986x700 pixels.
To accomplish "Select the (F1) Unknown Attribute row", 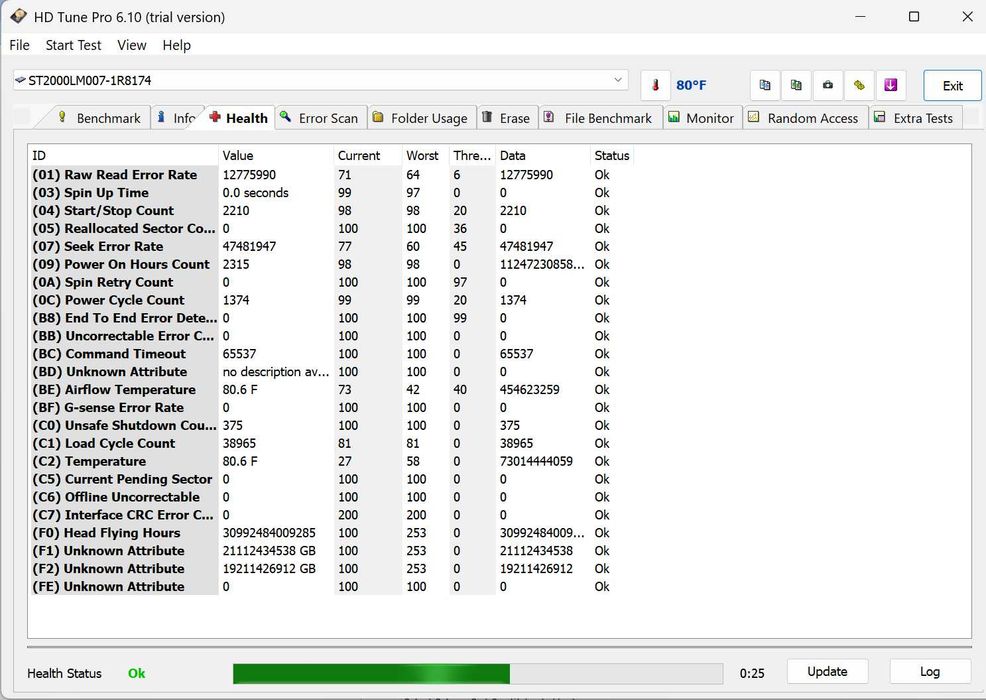I will [x=331, y=551].
